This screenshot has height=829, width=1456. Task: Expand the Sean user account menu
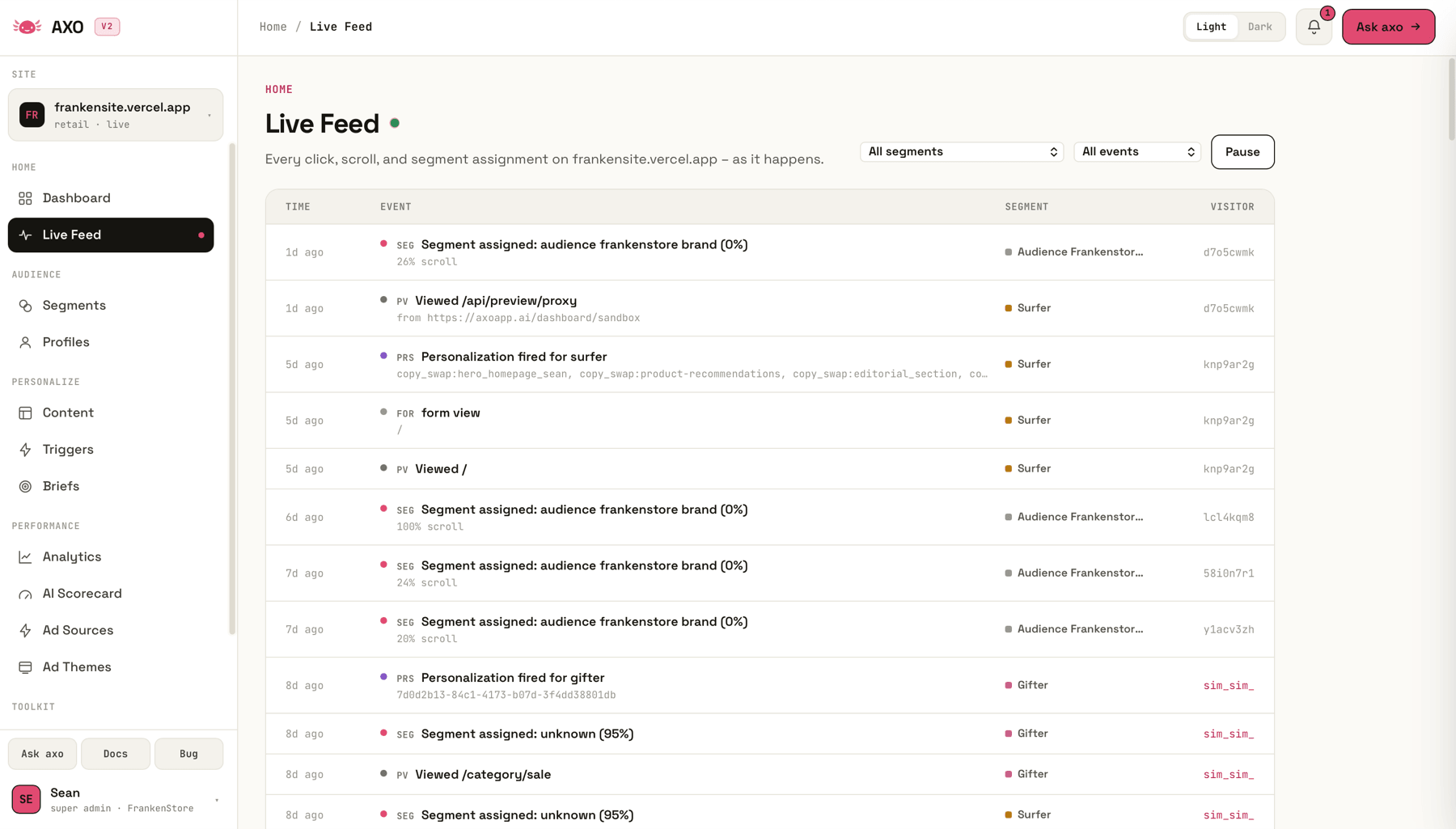(x=116, y=799)
